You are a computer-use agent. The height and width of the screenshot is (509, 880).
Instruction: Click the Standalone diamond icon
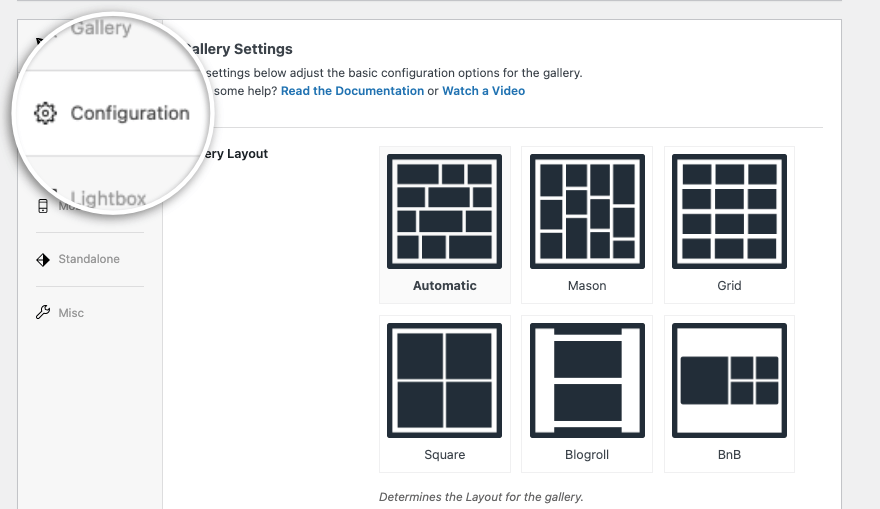pyautogui.click(x=43, y=259)
